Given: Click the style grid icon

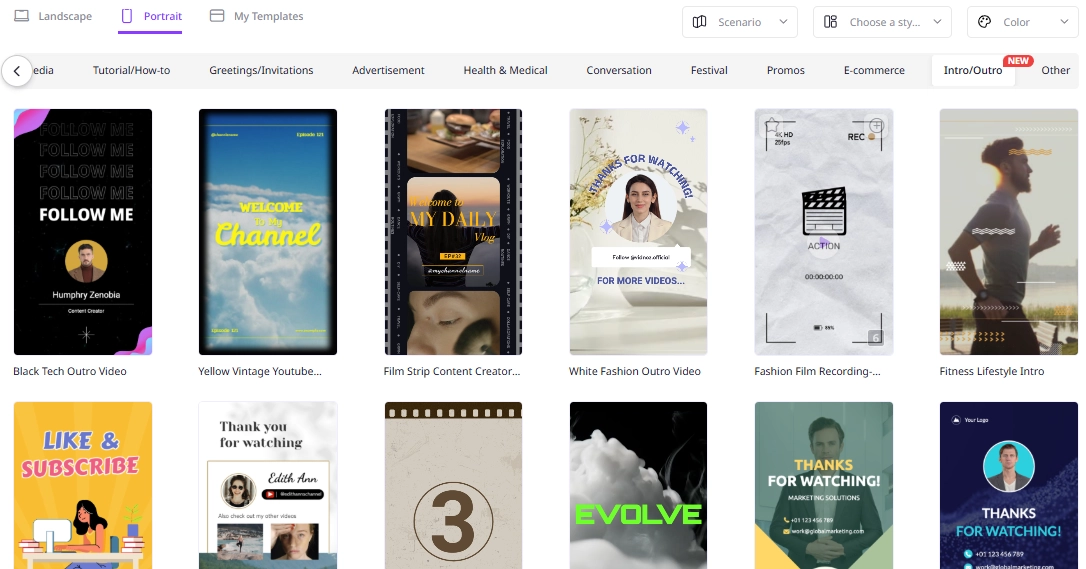Looking at the screenshot, I should click(x=831, y=22).
